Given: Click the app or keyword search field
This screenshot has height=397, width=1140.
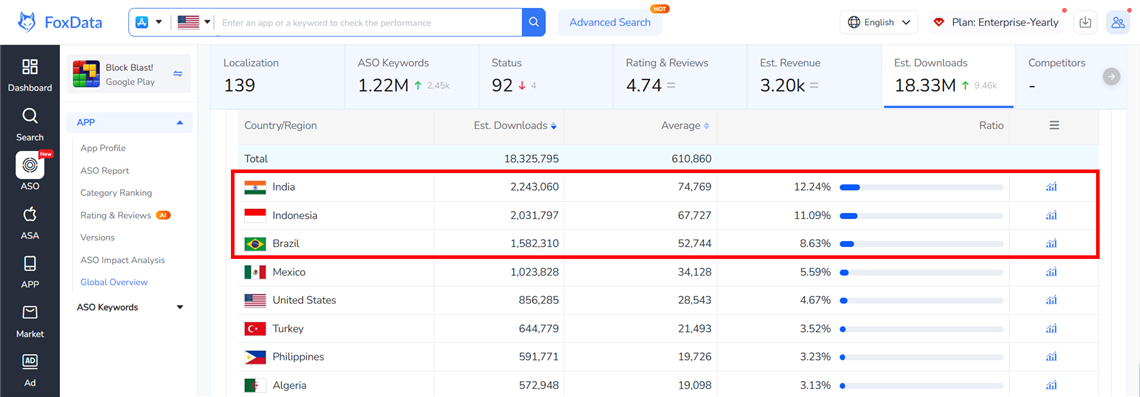Looking at the screenshot, I should pyautogui.click(x=370, y=23).
